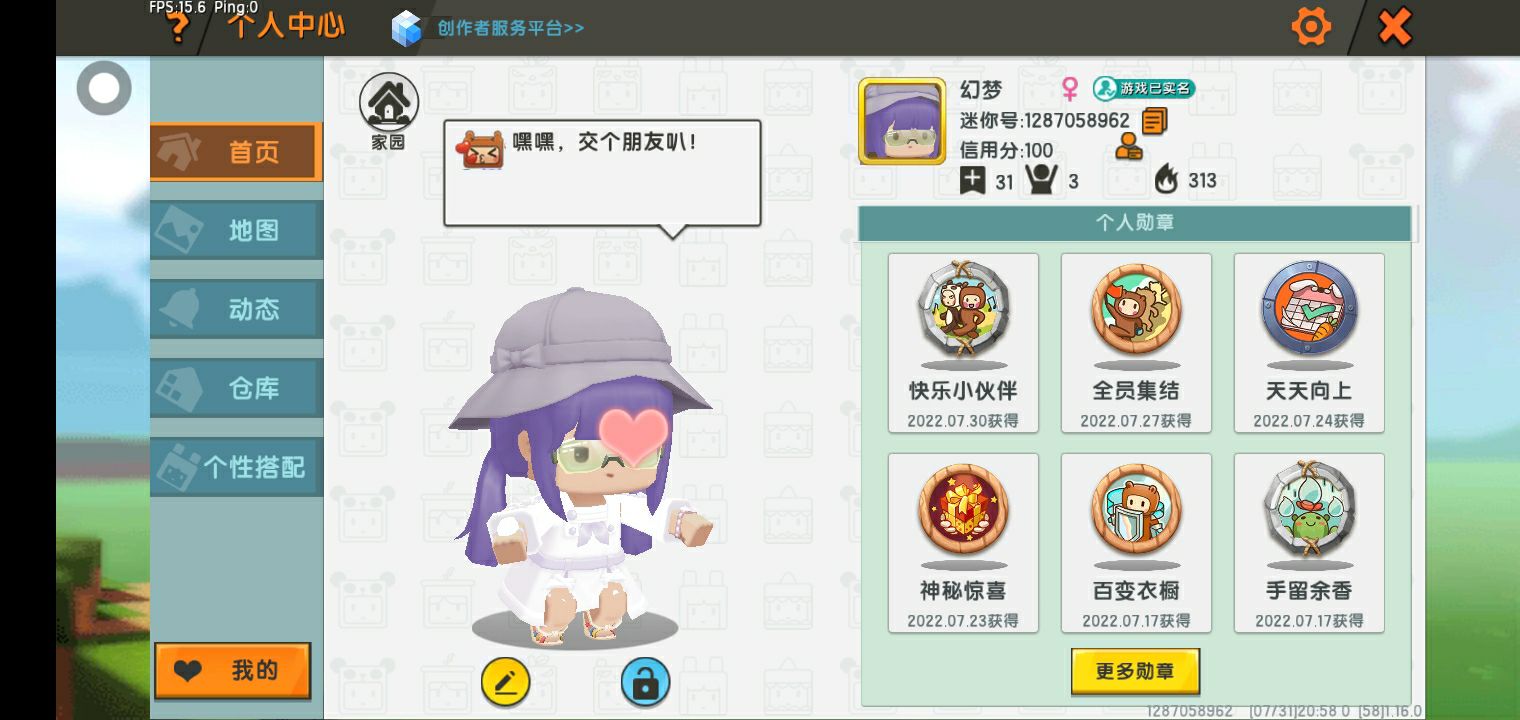This screenshot has width=1520, height=720.
Task: Open the 动态 tab
Action: pyautogui.click(x=236, y=309)
